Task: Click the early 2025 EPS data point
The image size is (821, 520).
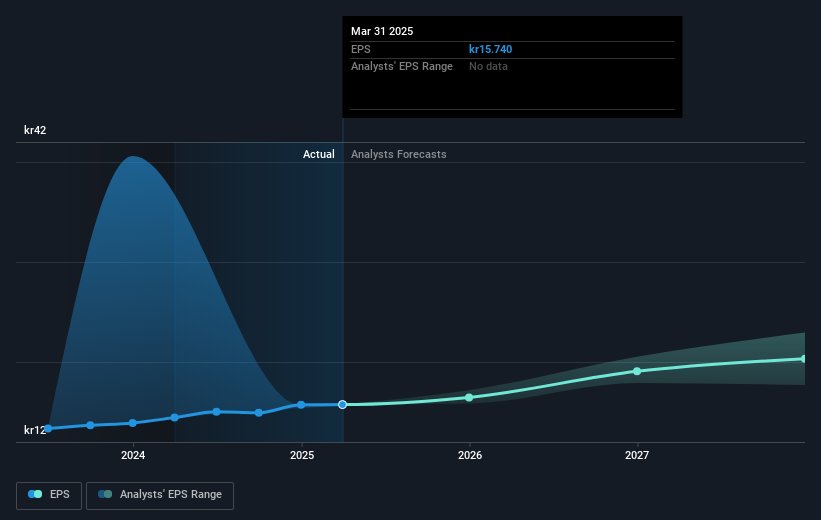Action: (301, 405)
